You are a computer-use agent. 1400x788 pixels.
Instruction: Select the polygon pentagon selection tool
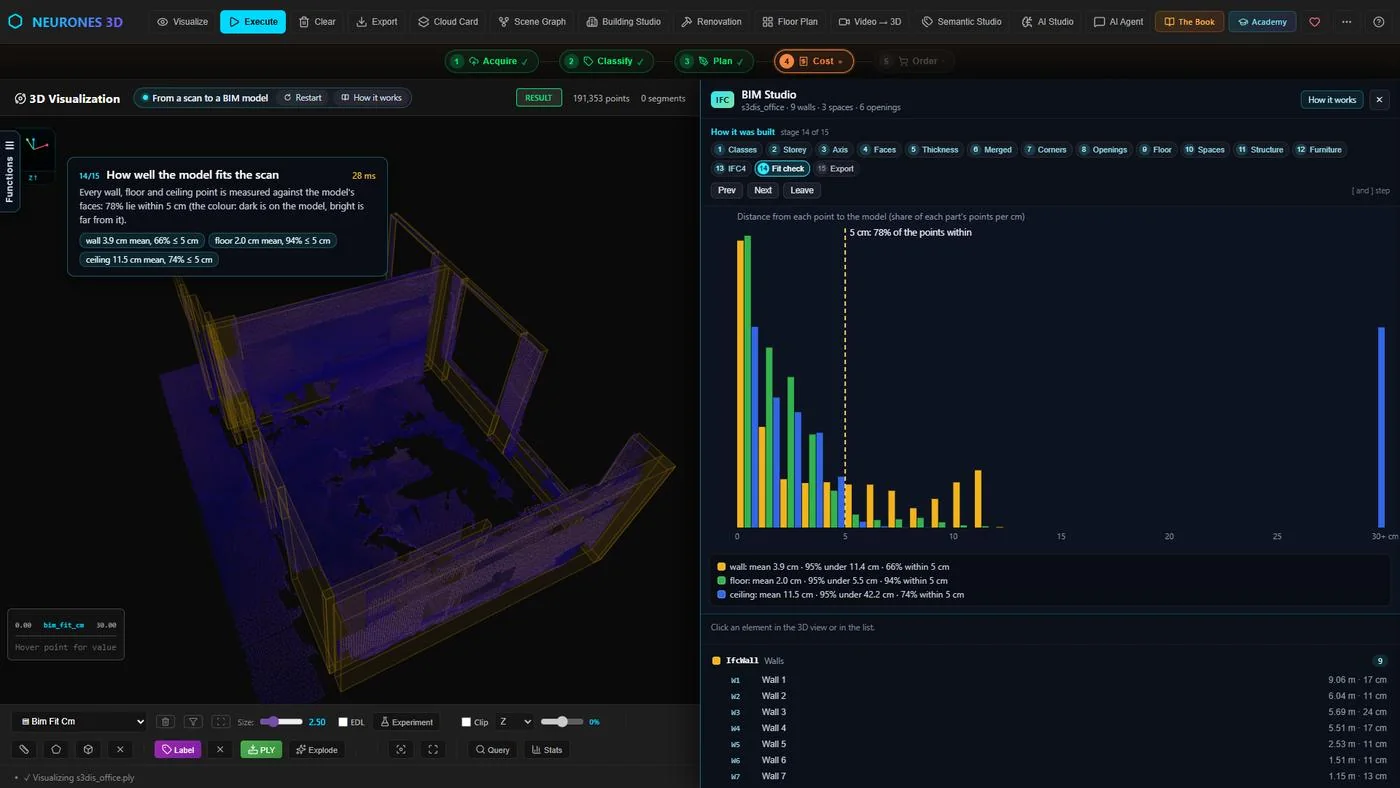tap(56, 749)
